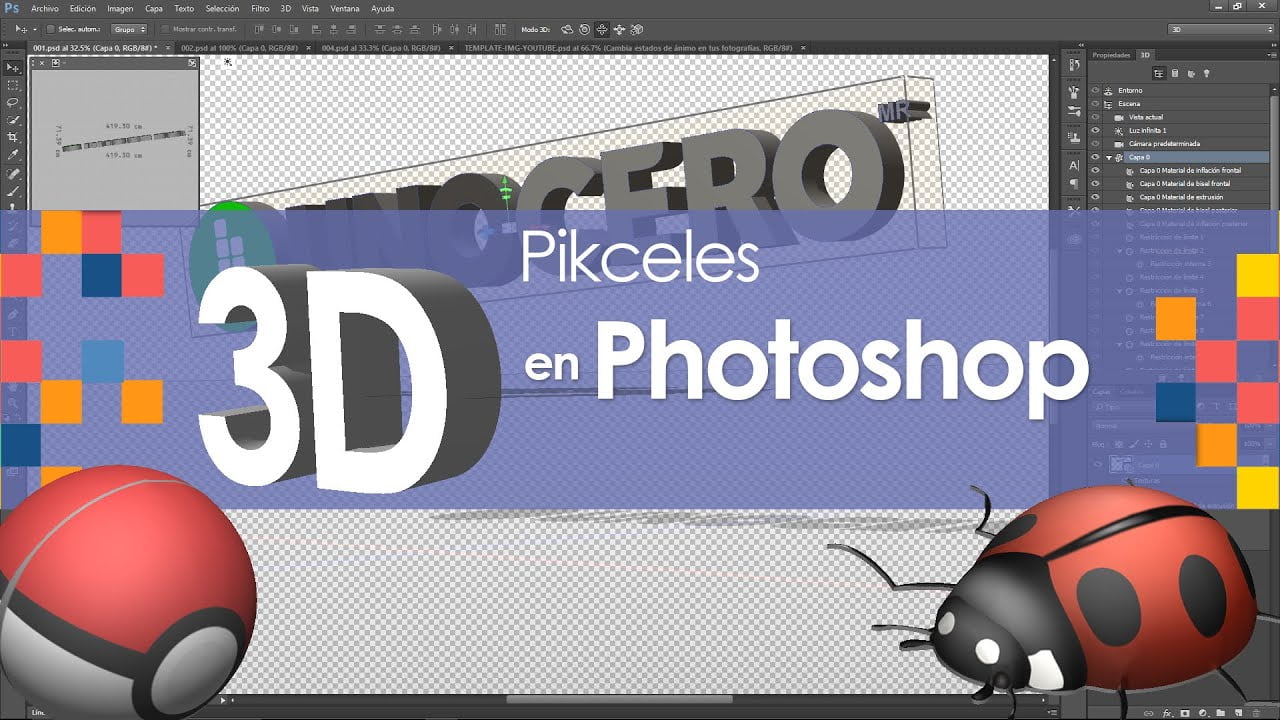Click the horizontal canvas scrollbar
1280x720 pixels.
pos(621,700)
